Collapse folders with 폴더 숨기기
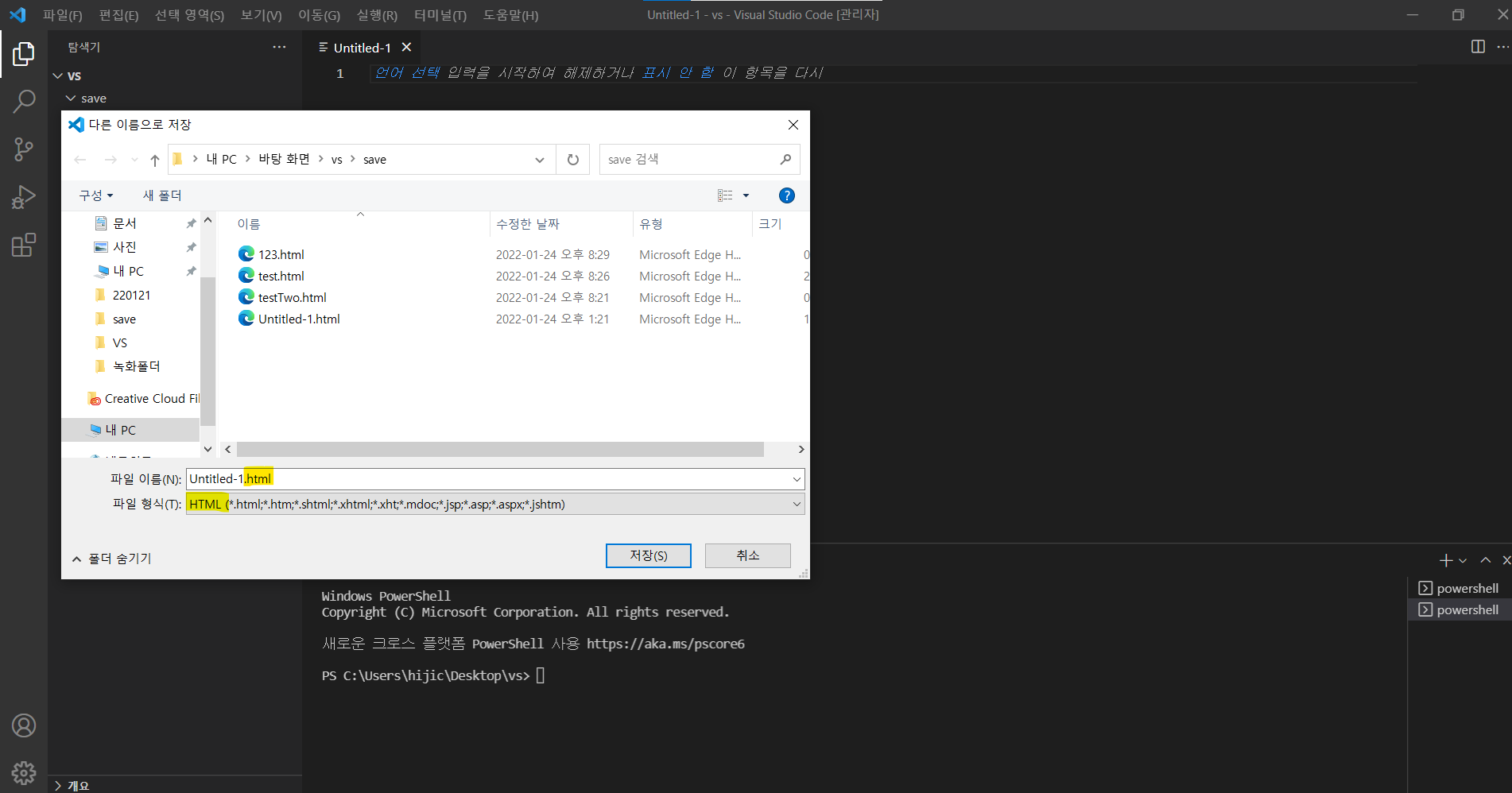Viewport: 1512px width, 793px height. (111, 559)
